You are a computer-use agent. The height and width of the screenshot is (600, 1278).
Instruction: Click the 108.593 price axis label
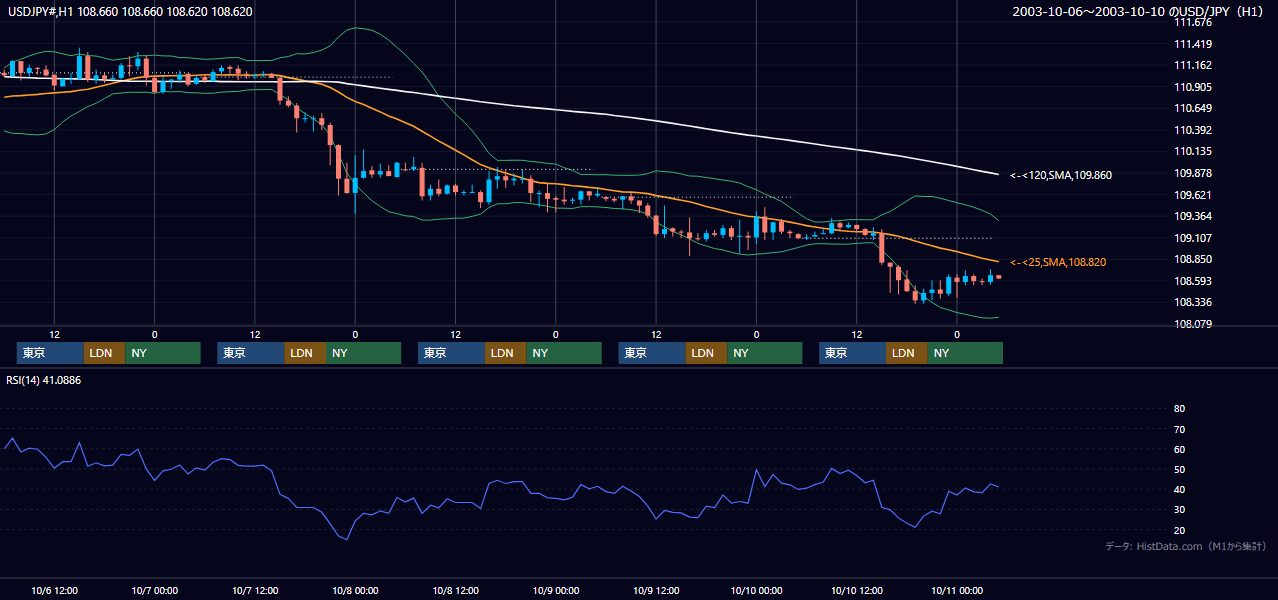click(x=1192, y=281)
